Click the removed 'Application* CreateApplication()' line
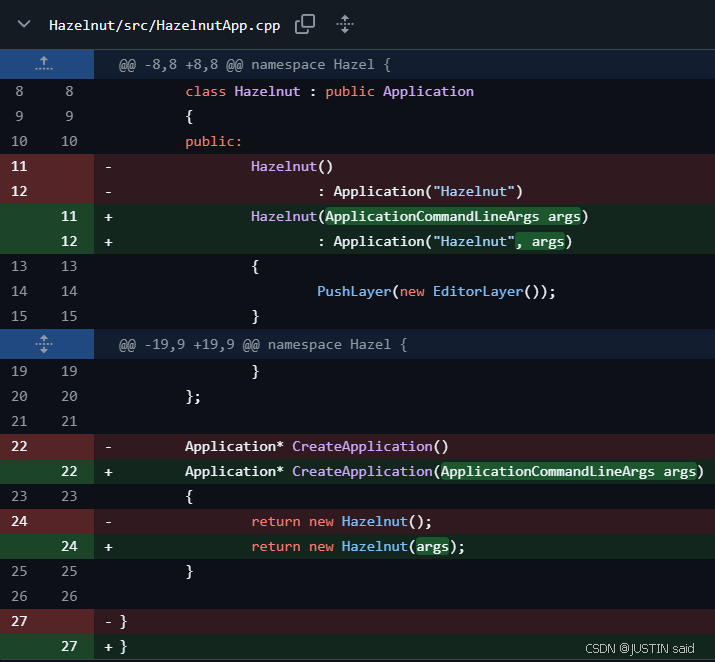This screenshot has height=662, width=715. pyautogui.click(x=316, y=446)
